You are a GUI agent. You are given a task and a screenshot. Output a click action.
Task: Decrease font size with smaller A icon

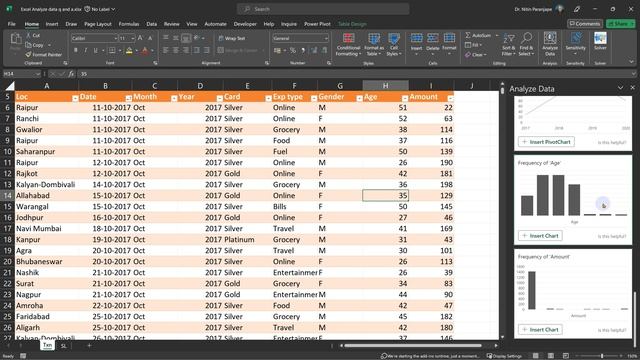pos(150,38)
